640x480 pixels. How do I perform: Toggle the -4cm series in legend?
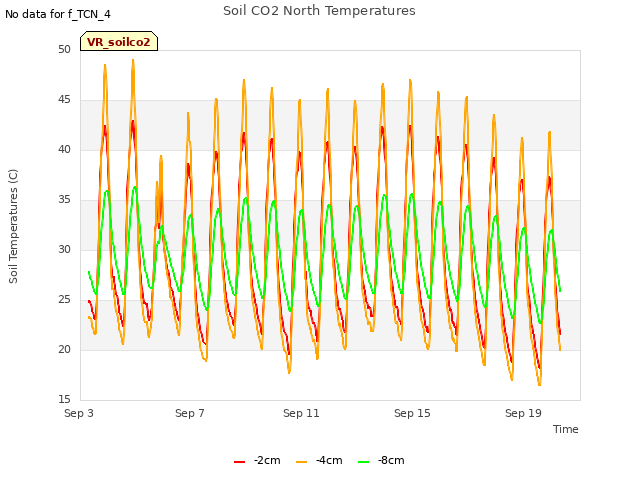(x=319, y=460)
